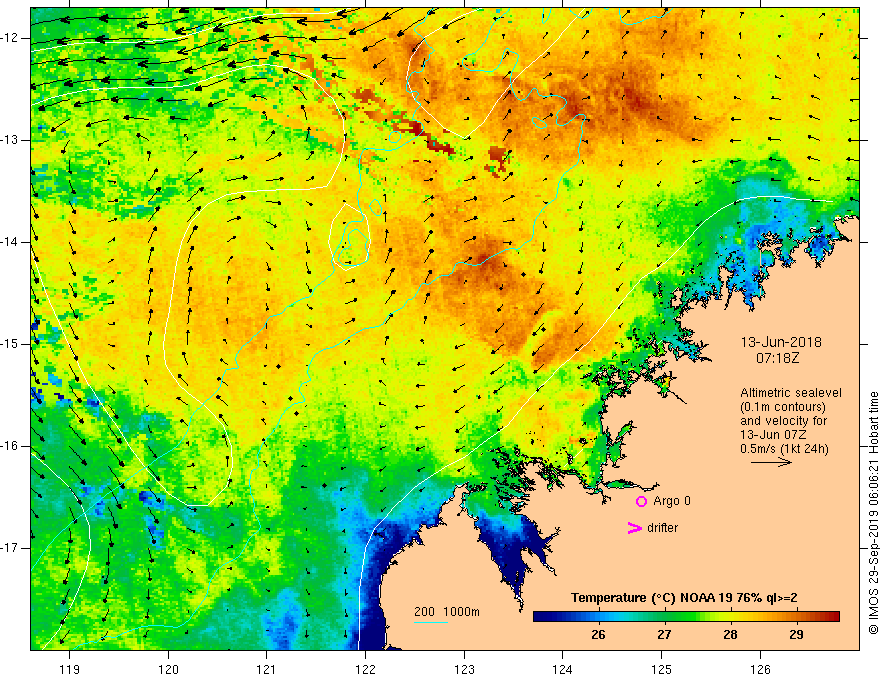
Task: Click the Temperature NOAA 19 colorbar title
Action: pos(684,598)
